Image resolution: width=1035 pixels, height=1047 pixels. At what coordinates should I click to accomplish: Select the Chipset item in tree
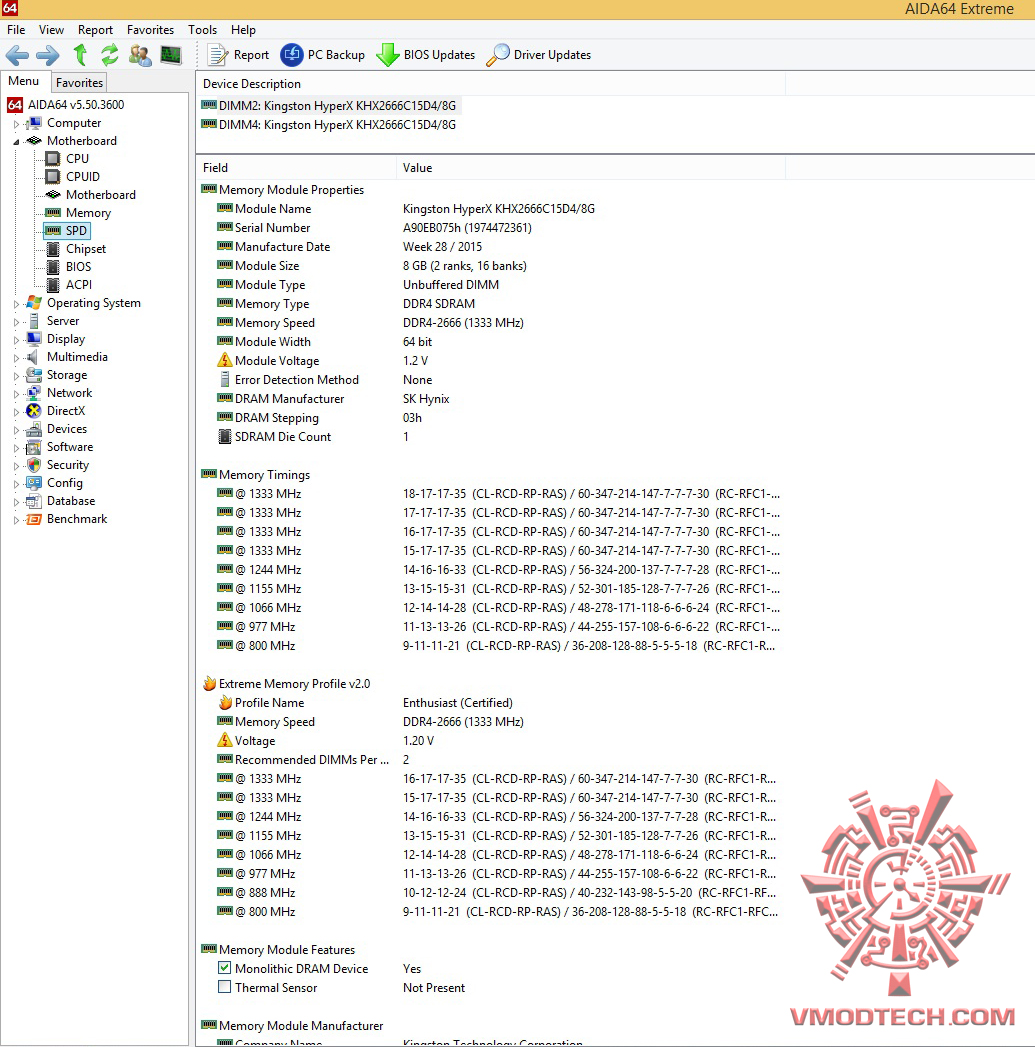tap(75, 249)
